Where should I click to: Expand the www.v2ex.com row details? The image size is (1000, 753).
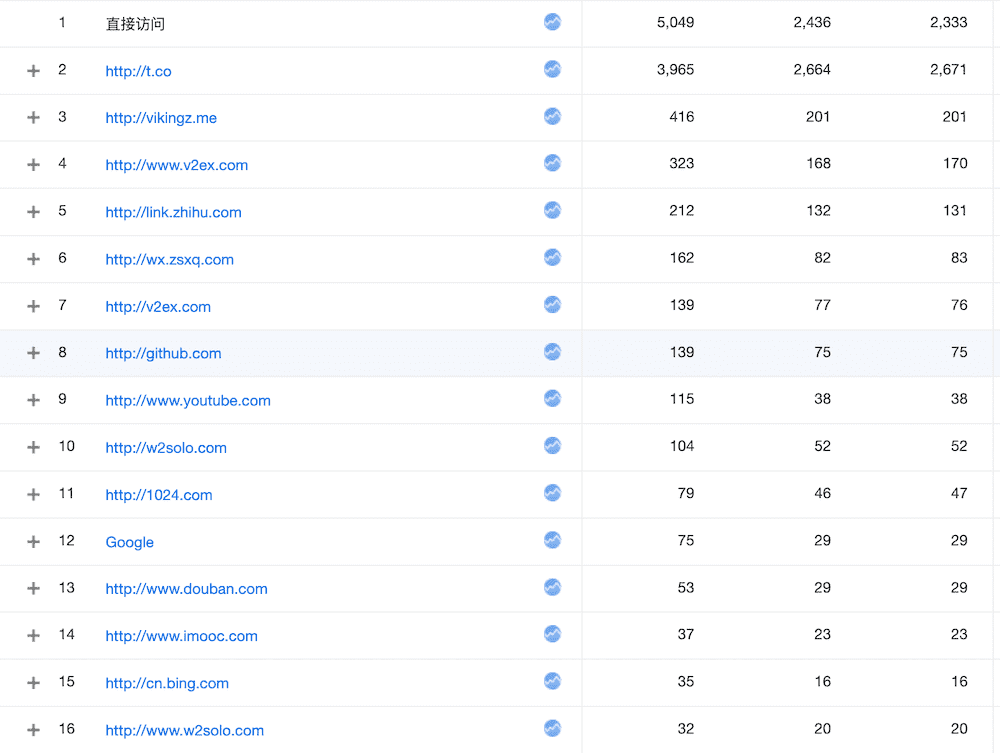coord(33,165)
